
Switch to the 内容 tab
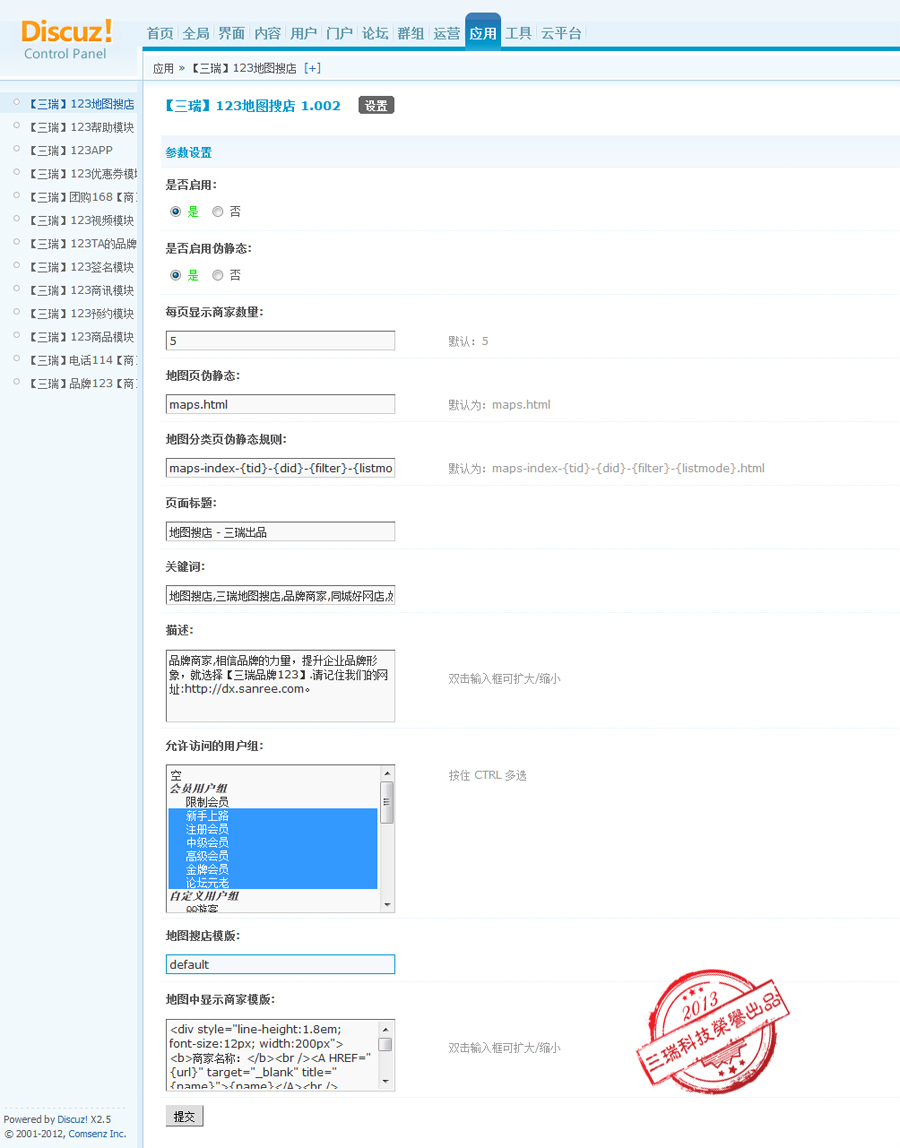[x=267, y=33]
